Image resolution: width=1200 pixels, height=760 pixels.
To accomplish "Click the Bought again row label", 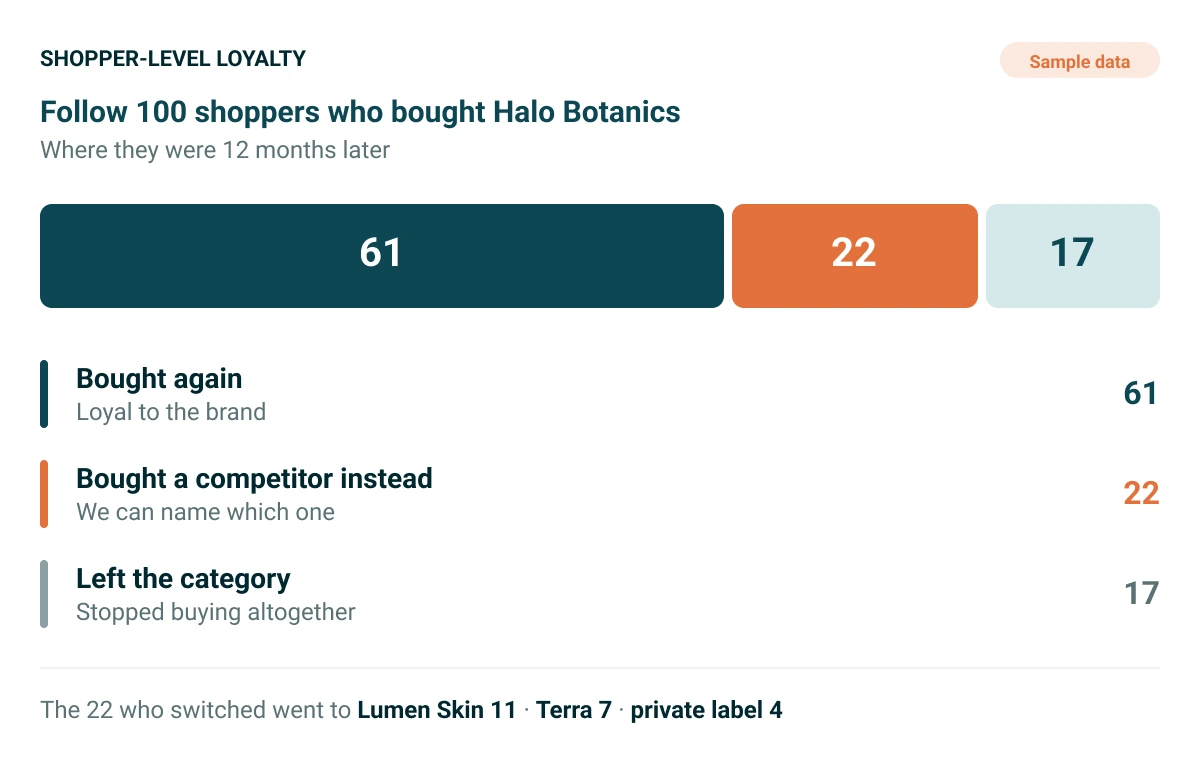I will click(x=159, y=379).
